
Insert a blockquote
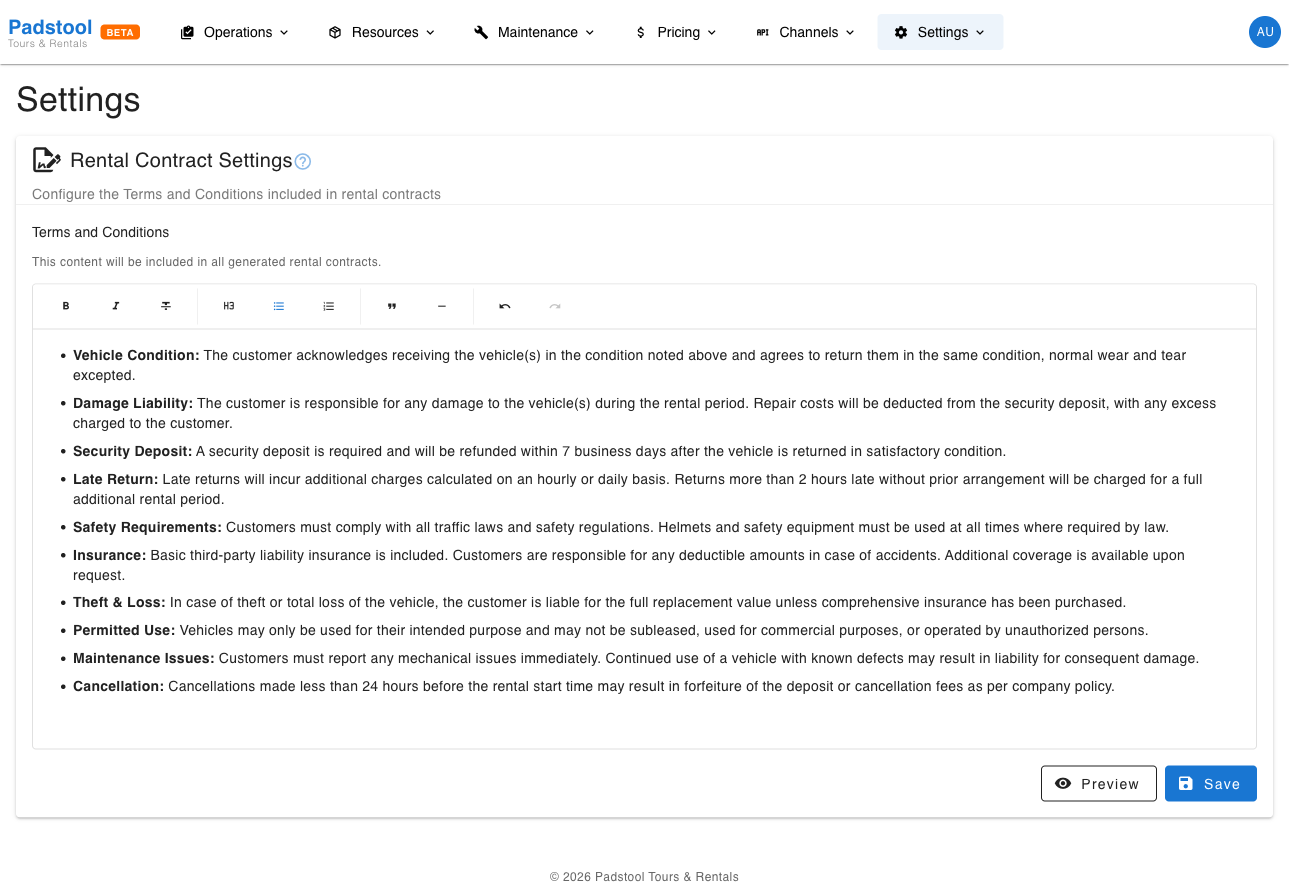[x=392, y=306]
